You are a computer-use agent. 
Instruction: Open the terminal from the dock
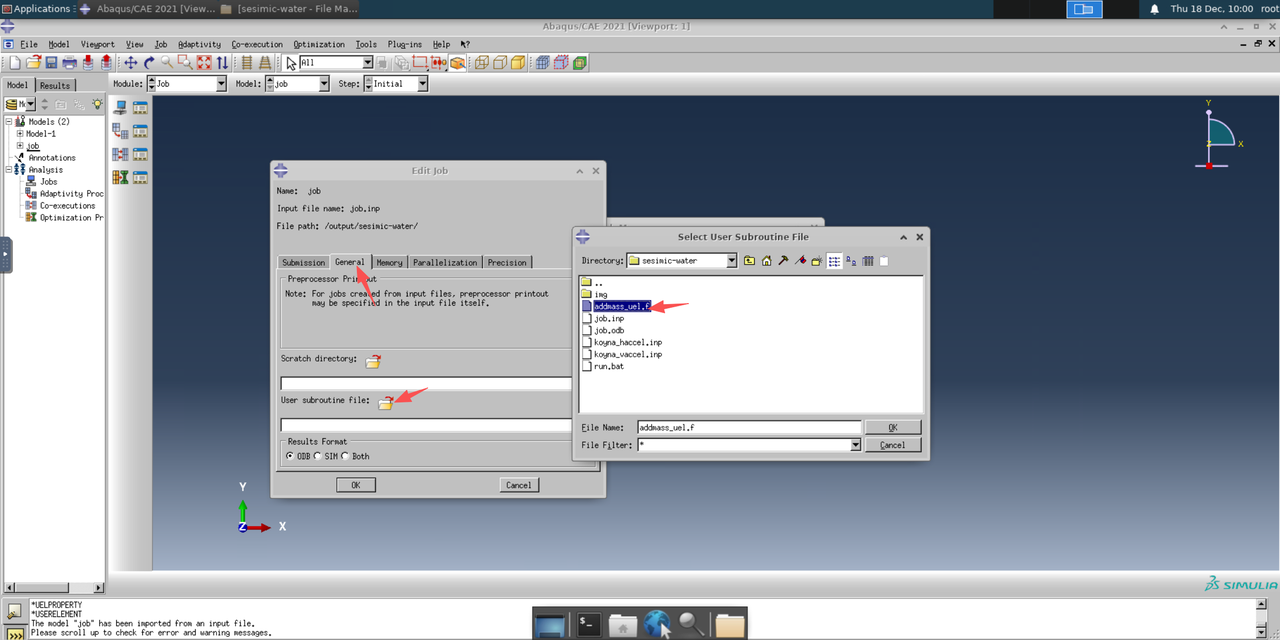(x=589, y=625)
